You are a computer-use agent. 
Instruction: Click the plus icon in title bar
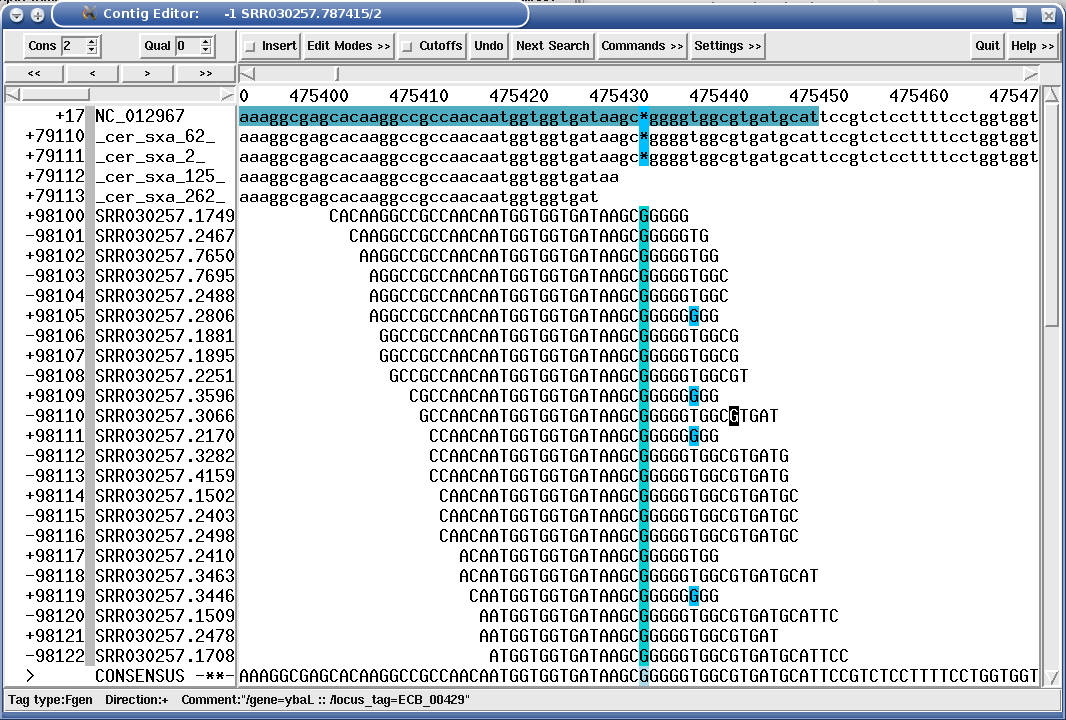point(37,14)
